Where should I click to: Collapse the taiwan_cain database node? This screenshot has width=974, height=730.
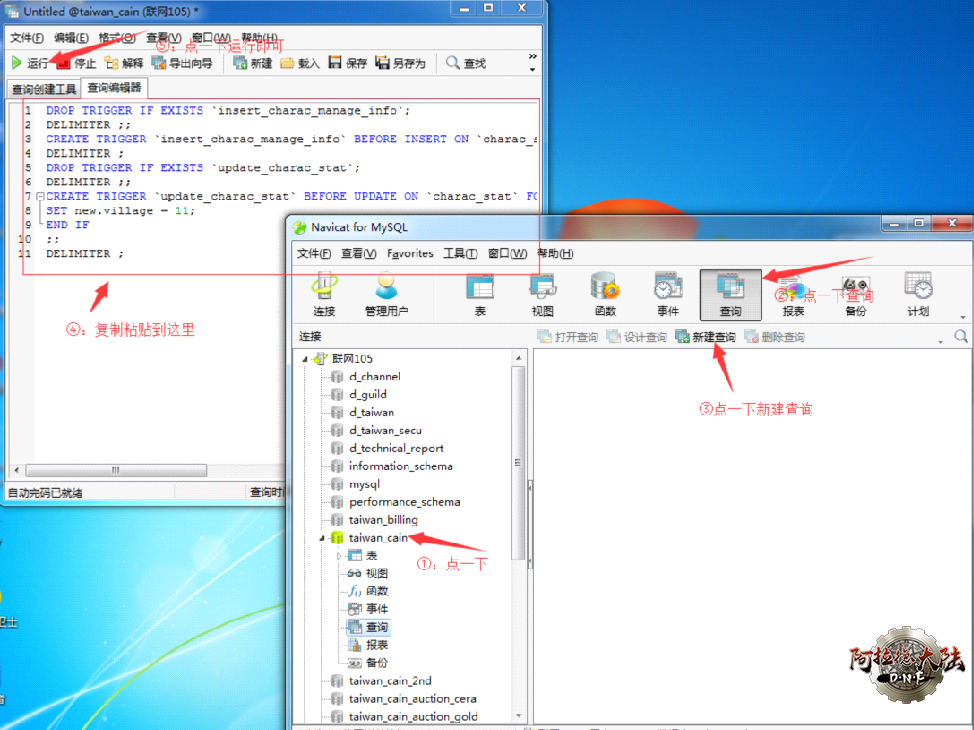click(322, 538)
